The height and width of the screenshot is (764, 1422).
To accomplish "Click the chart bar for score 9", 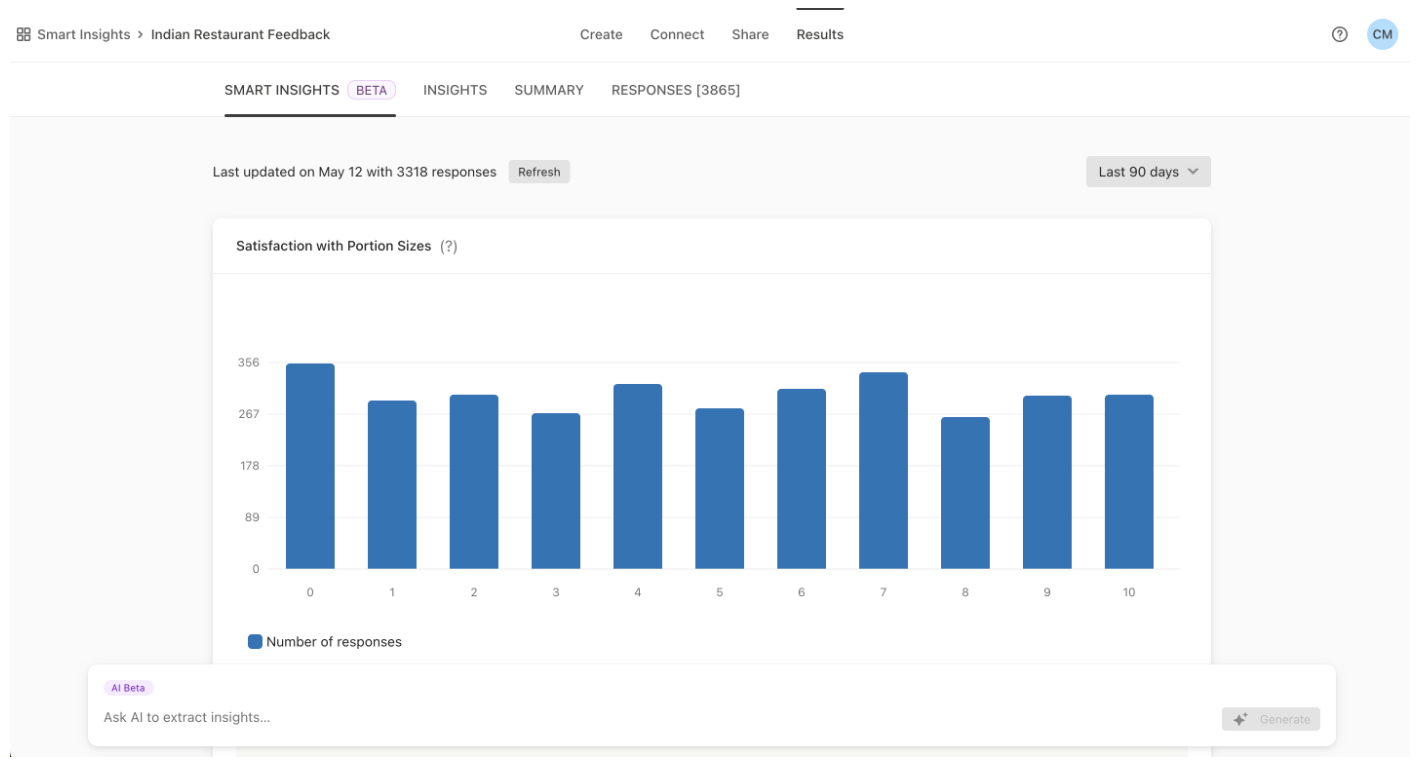I will click(x=1048, y=483).
